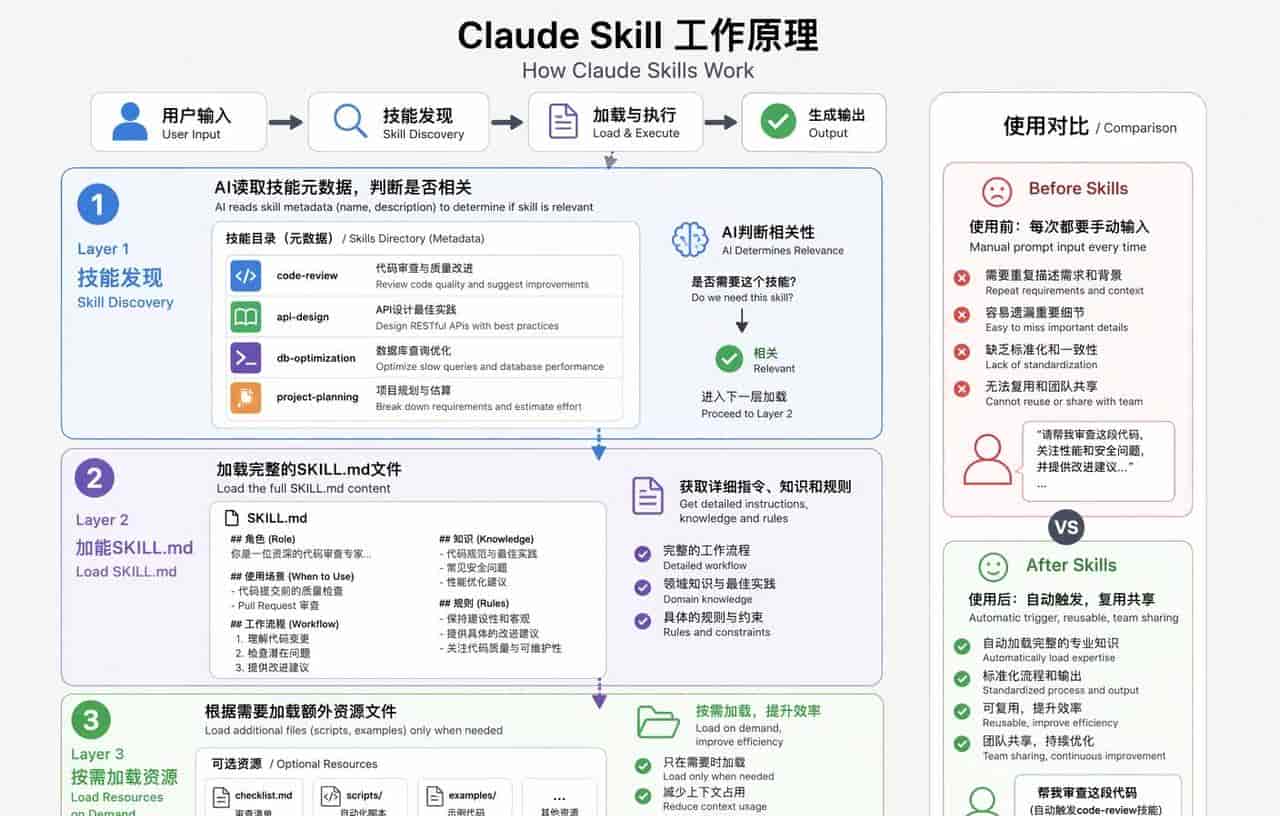Click the Layer 3 label

click(x=98, y=755)
